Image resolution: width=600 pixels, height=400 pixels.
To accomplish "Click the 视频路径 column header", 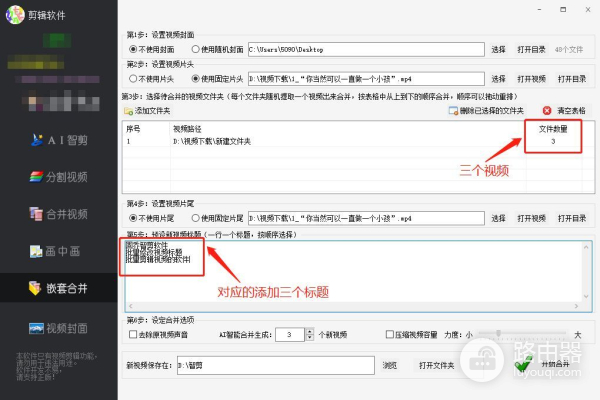I will point(187,129).
